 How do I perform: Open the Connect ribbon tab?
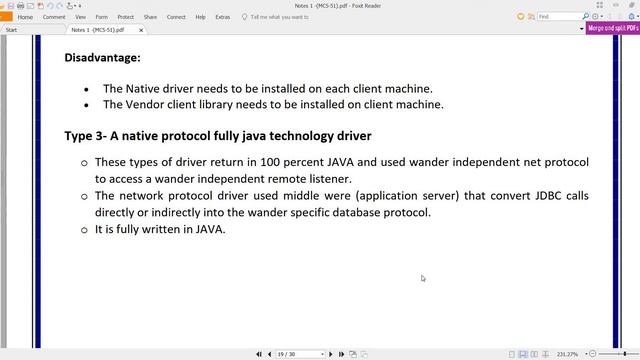176,17
